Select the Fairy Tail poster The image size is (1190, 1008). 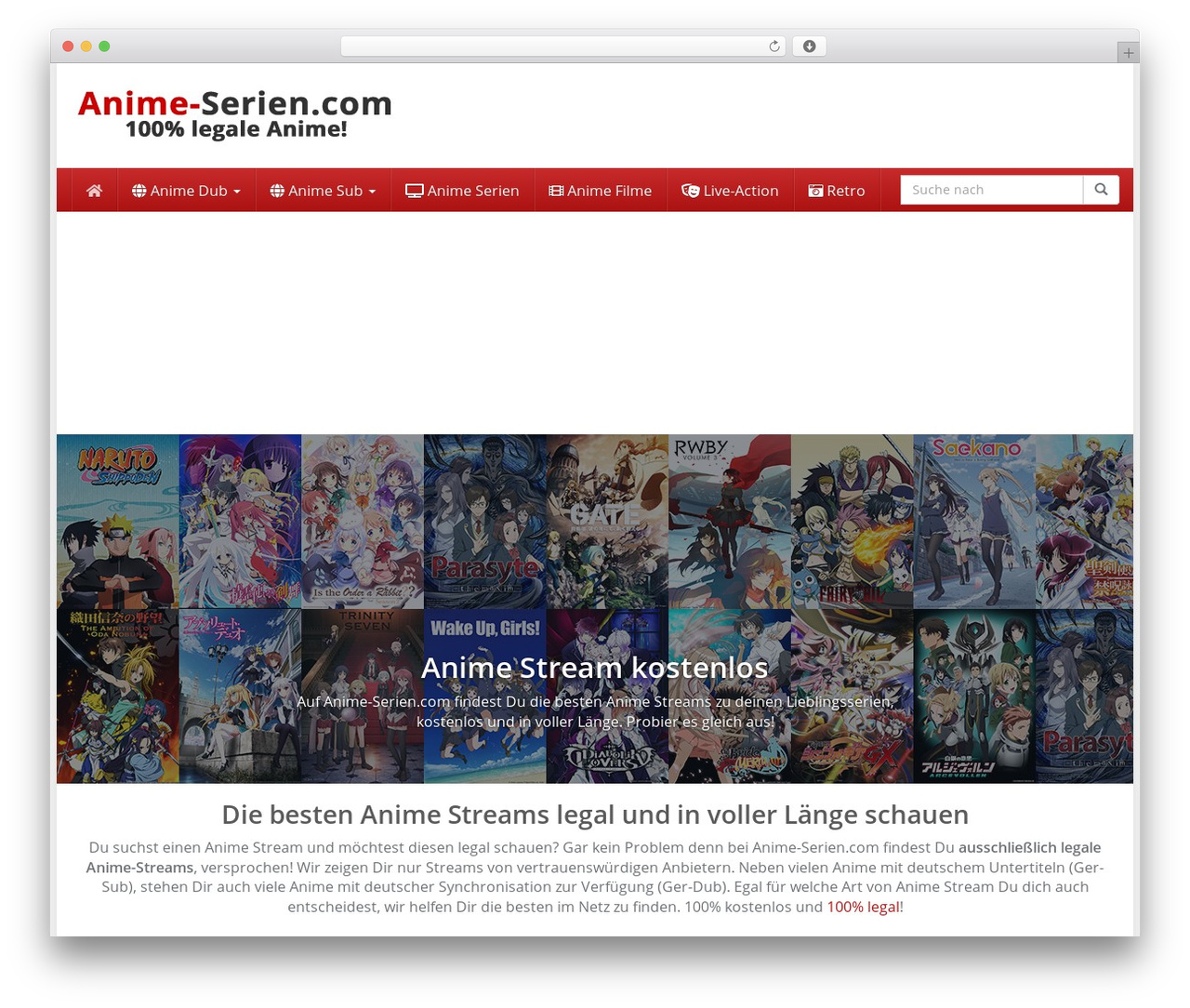pyautogui.click(x=852, y=522)
